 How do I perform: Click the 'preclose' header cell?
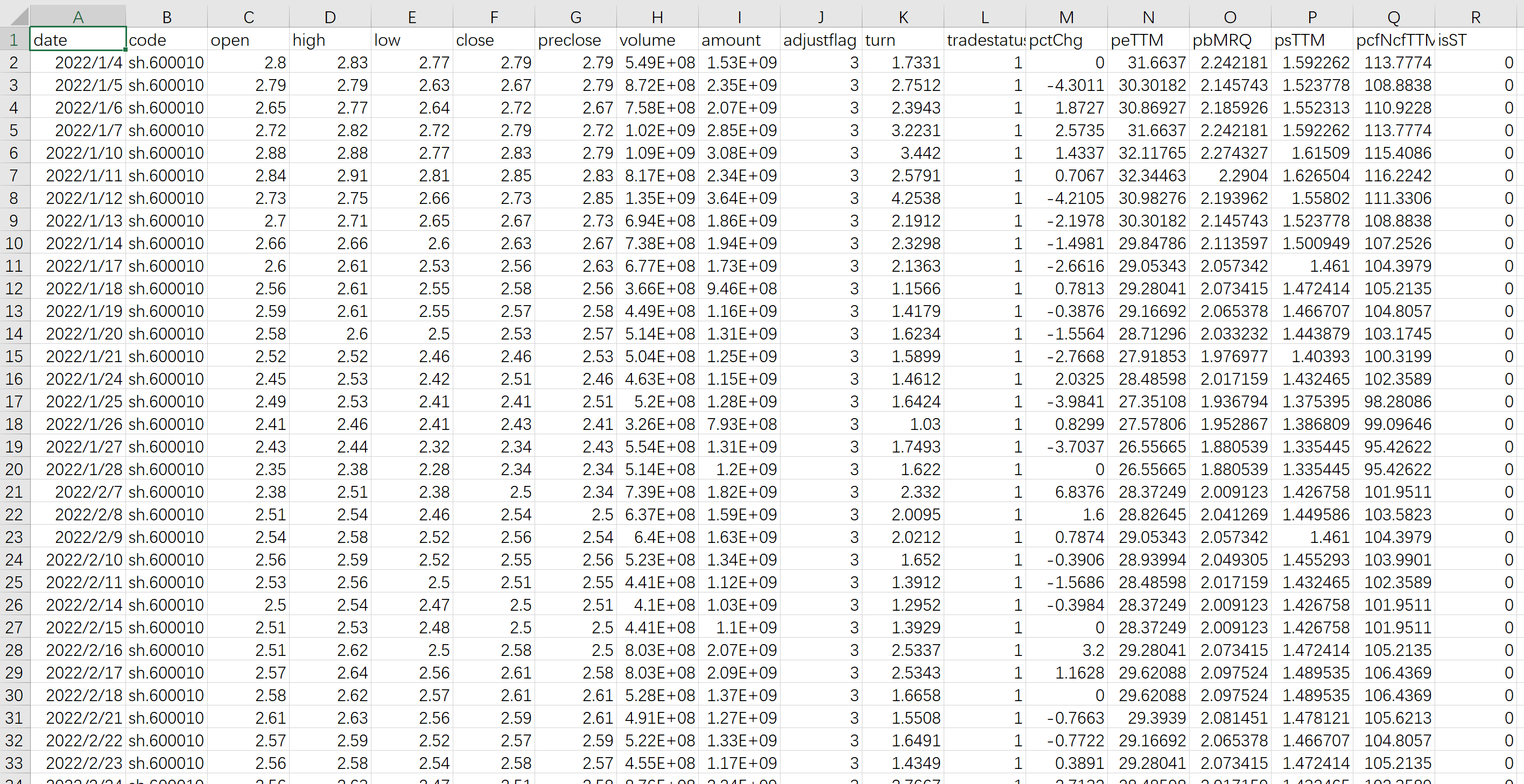coord(575,40)
